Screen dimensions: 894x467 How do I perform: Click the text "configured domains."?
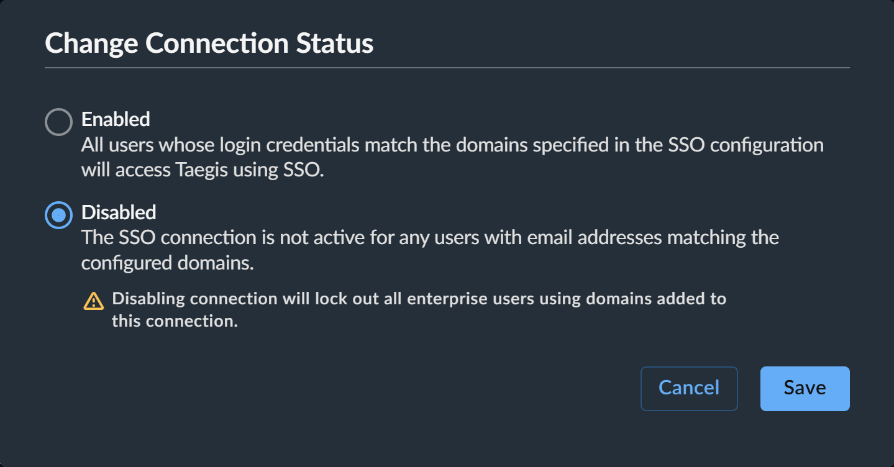[168, 263]
